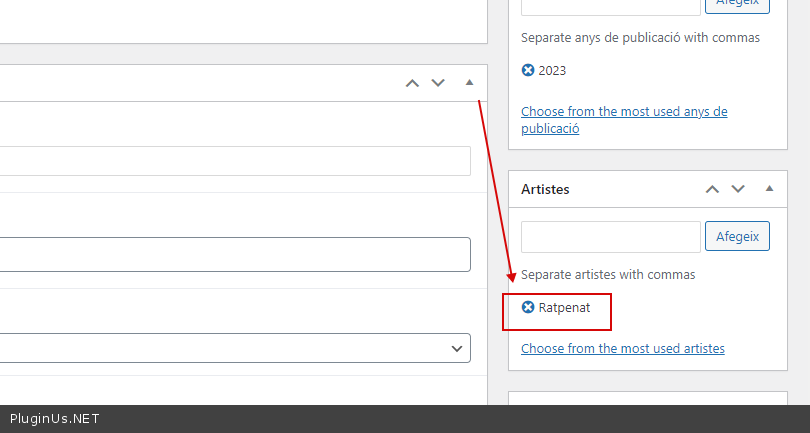The width and height of the screenshot is (810, 433).
Task: Move the wide left metabox down
Action: click(x=438, y=83)
